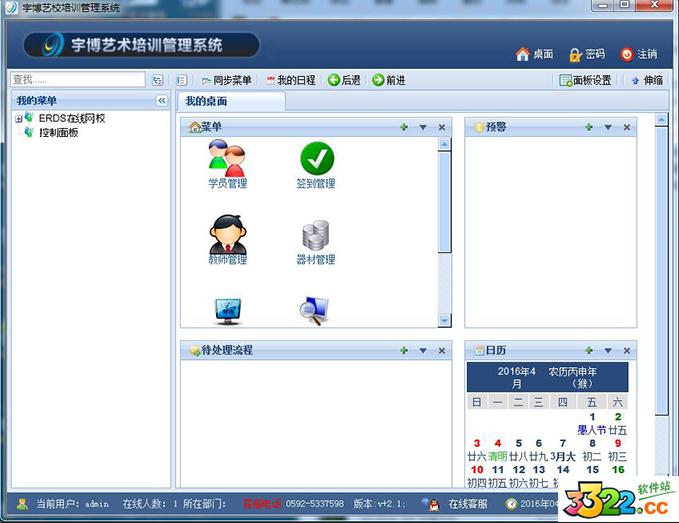This screenshot has width=679, height=523.
Task: Close the 预警 panel
Action: pos(627,127)
